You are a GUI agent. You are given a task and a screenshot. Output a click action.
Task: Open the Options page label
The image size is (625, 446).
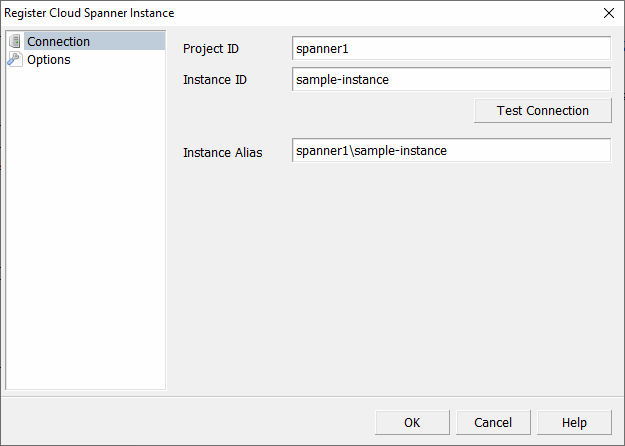click(x=49, y=59)
